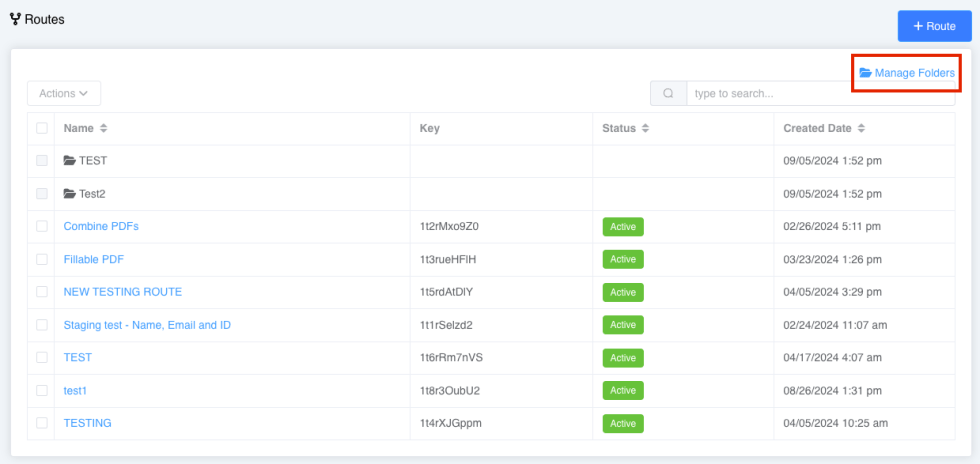Tick the checkbox next to Fillable PDF
The height and width of the screenshot is (464, 980).
pos(42,259)
